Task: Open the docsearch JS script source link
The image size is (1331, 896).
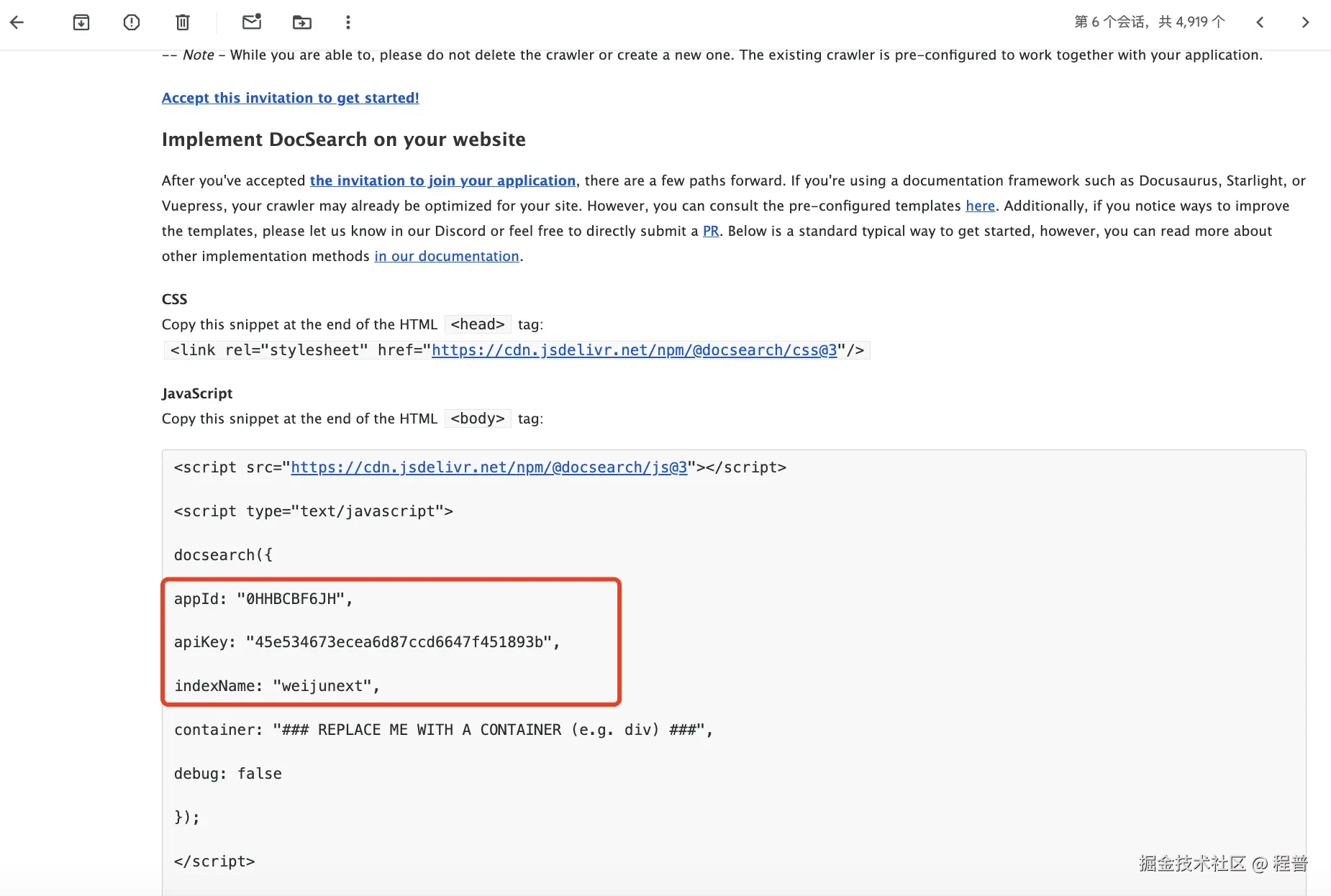Action: tap(489, 467)
